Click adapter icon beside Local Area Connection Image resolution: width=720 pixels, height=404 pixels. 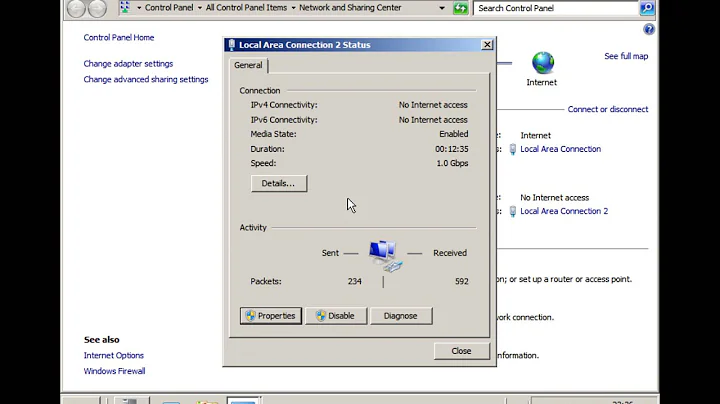point(512,149)
